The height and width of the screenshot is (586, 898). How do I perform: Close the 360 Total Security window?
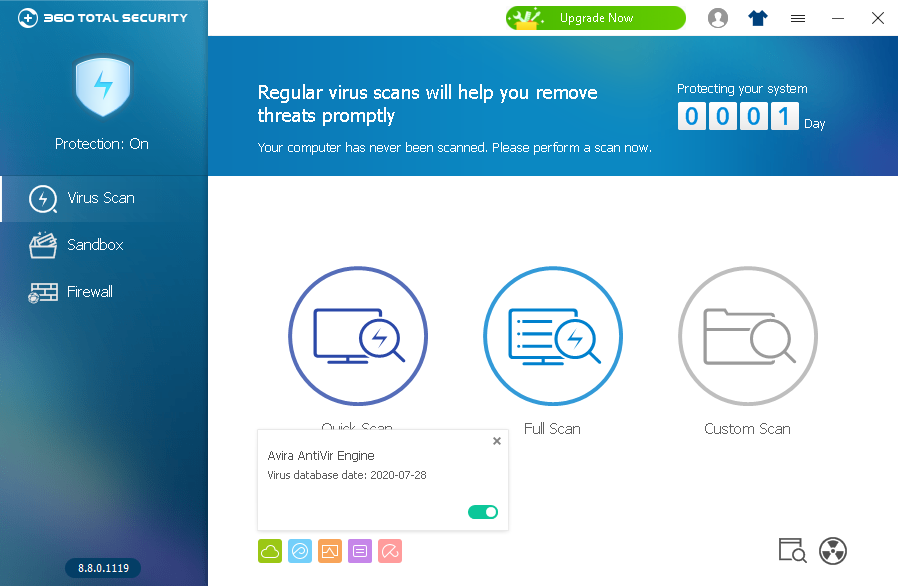(878, 18)
